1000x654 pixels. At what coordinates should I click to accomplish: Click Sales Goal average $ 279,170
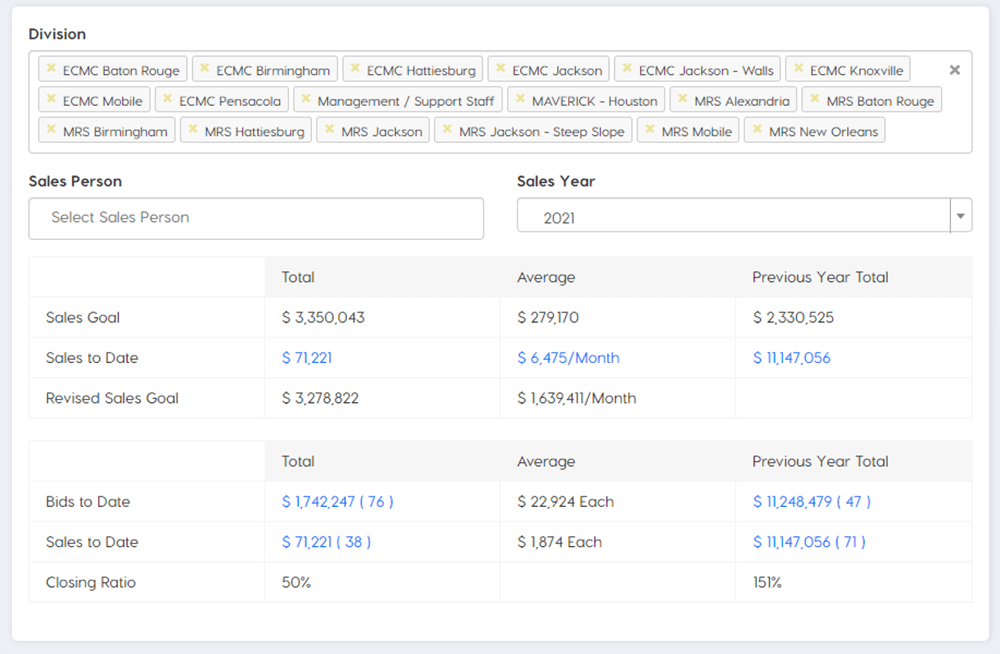548,318
